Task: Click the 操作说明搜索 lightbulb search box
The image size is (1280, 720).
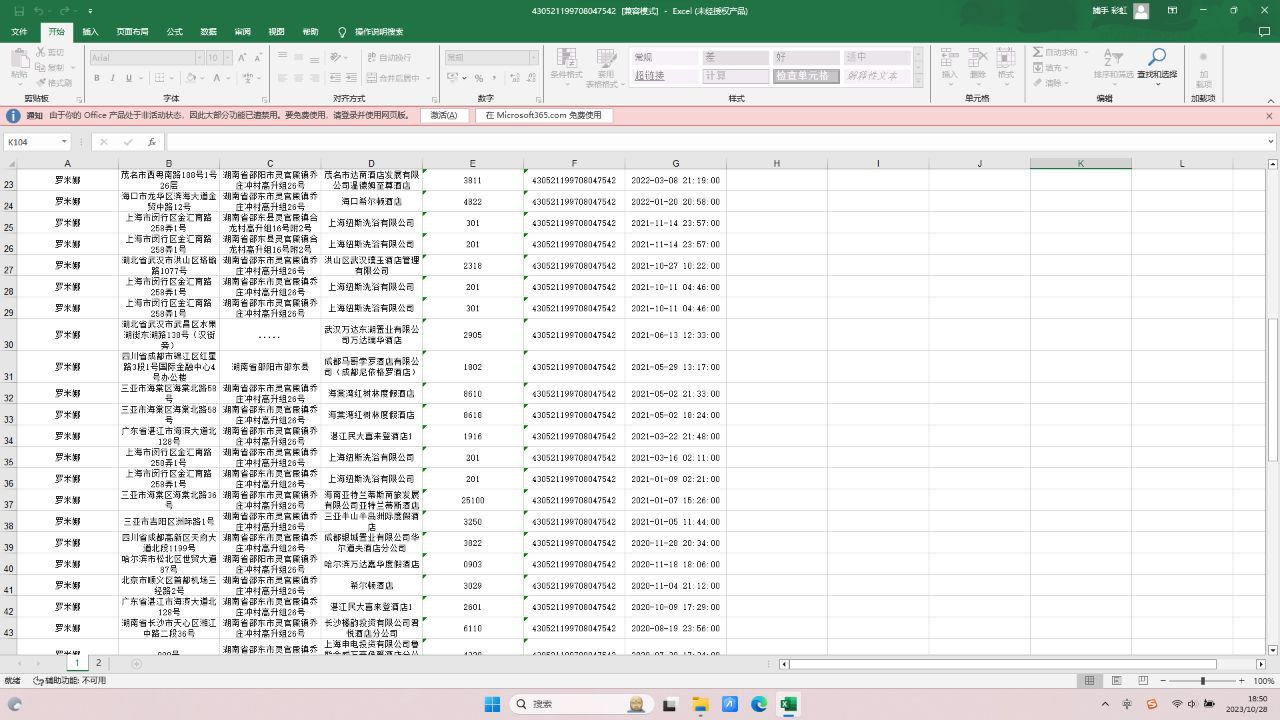Action: click(372, 32)
